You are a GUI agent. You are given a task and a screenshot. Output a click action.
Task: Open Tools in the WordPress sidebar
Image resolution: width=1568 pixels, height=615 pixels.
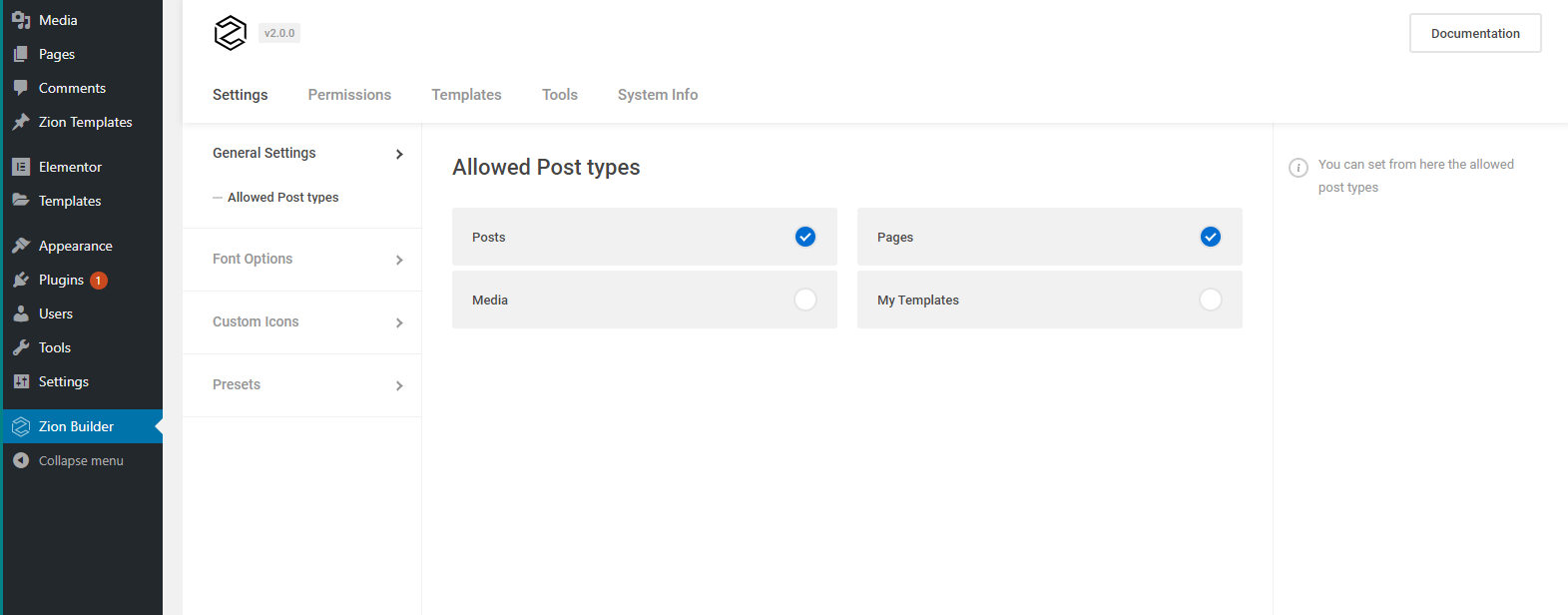click(83, 347)
